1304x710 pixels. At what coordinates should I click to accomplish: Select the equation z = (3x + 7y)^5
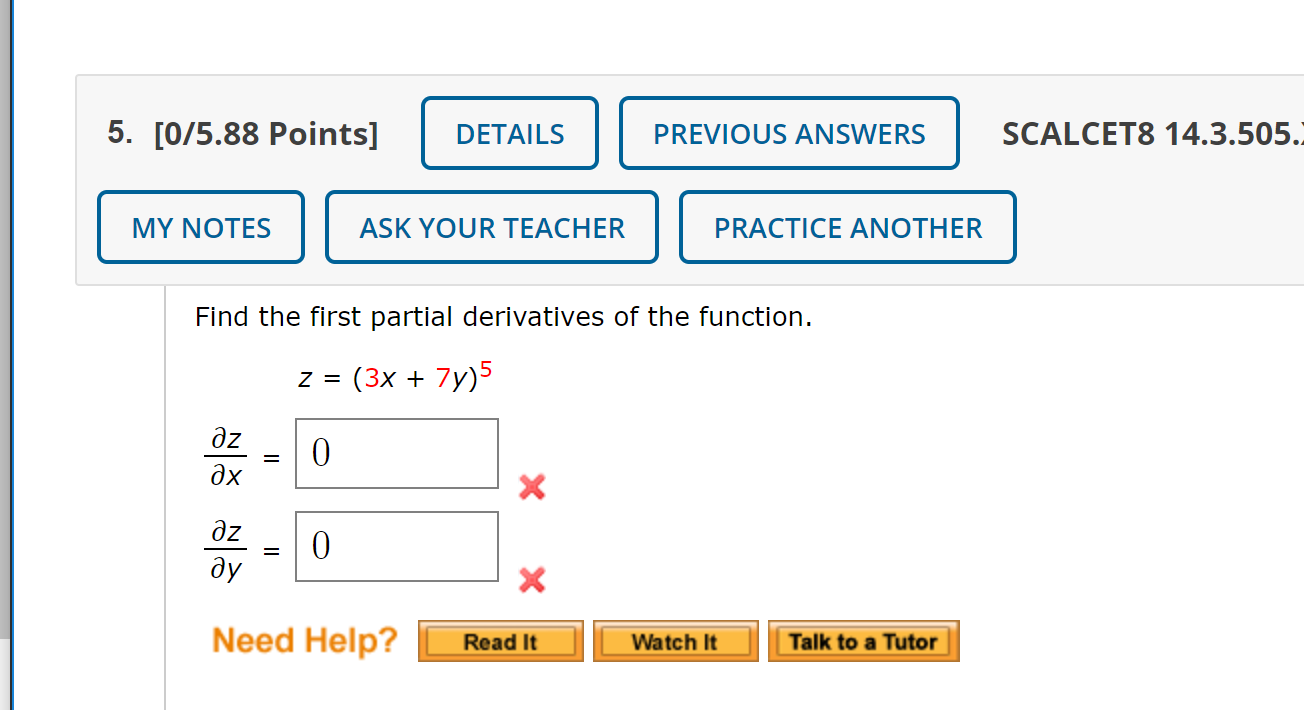tap(394, 375)
